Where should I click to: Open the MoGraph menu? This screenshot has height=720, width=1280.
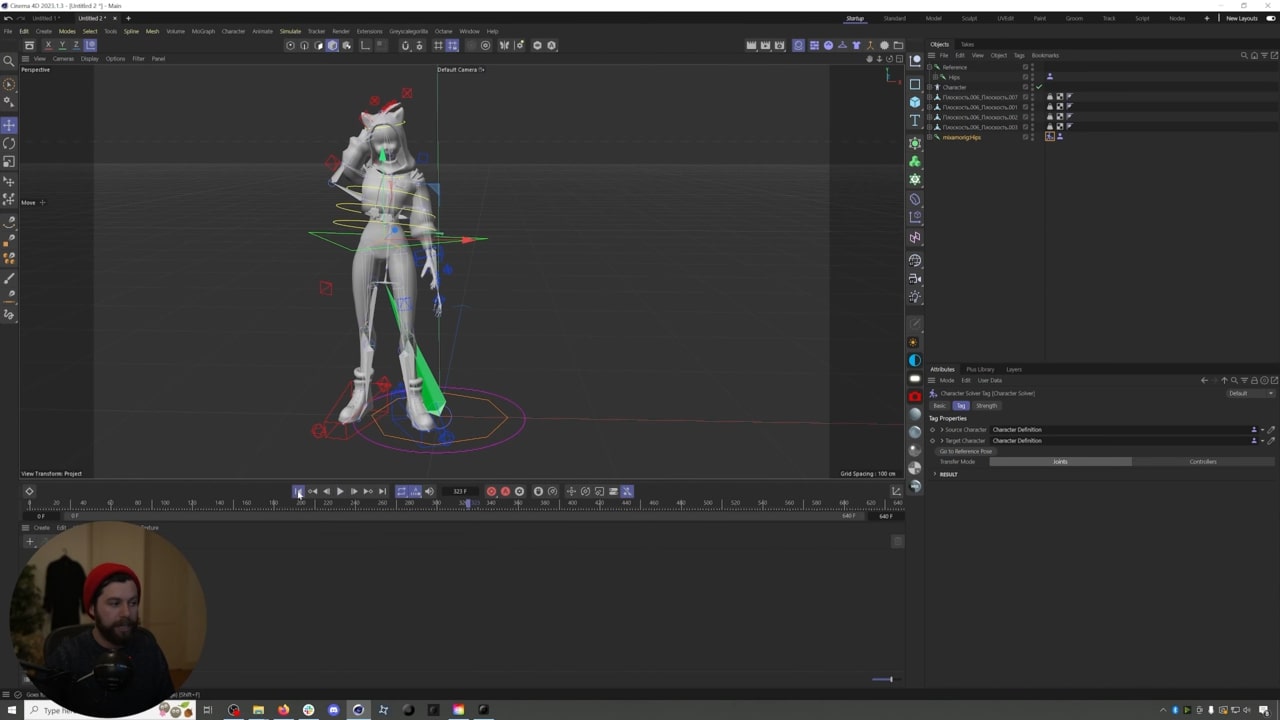click(203, 31)
